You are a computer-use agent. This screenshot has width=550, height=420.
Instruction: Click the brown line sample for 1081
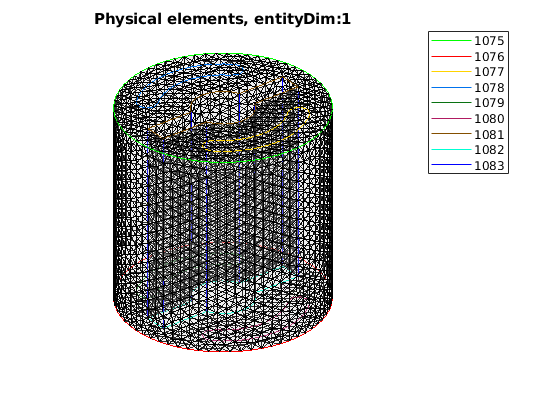pos(451,134)
